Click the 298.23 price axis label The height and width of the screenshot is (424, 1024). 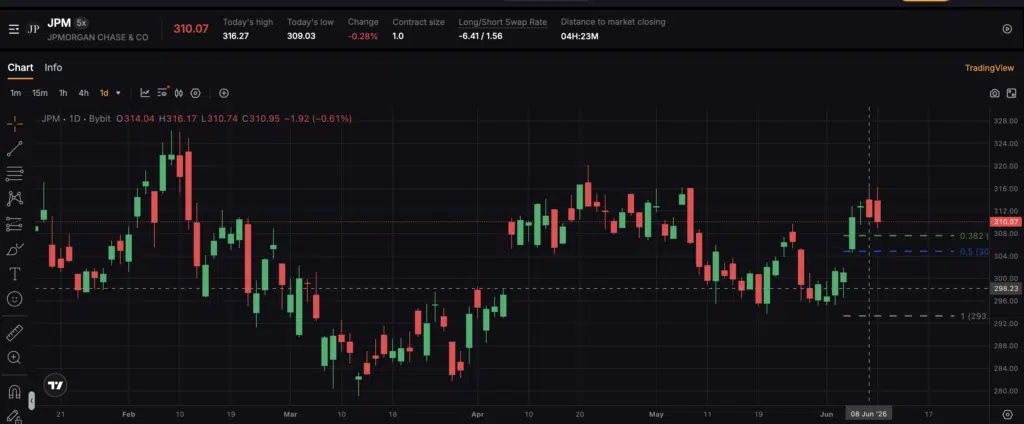click(1006, 288)
